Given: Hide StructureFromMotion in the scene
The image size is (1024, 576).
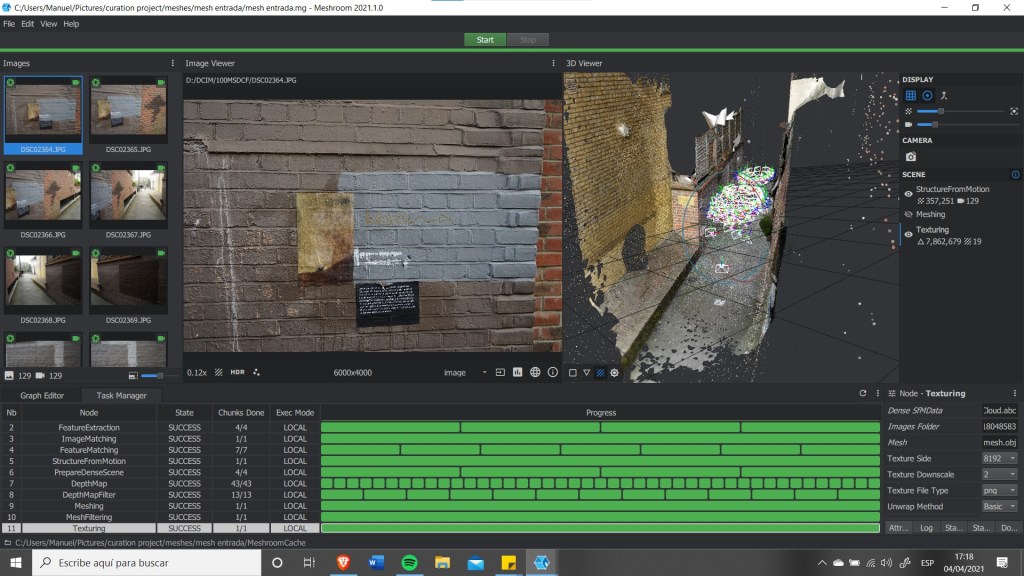Looking at the screenshot, I should 908,194.
